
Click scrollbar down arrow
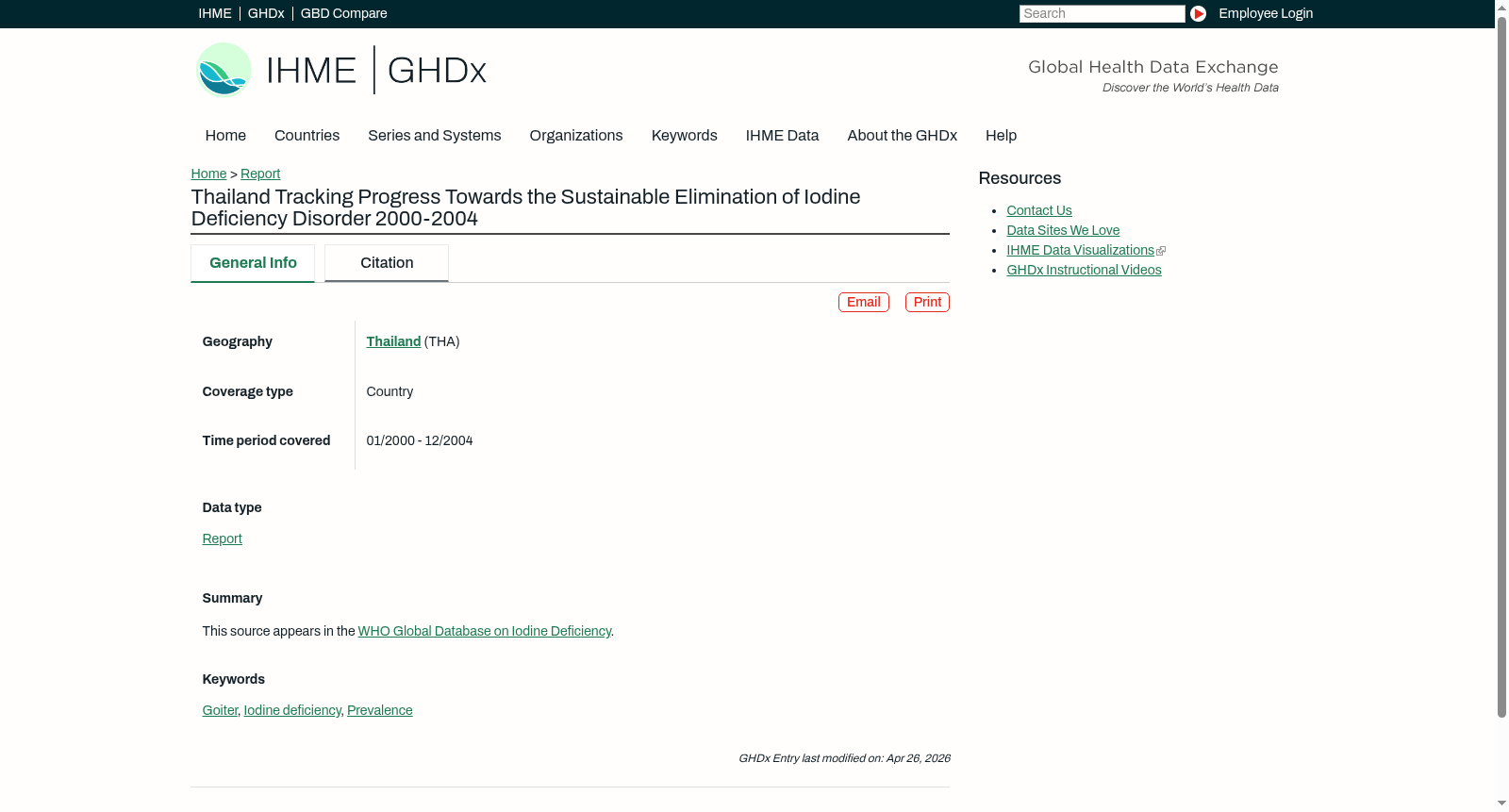[x=1501, y=804]
